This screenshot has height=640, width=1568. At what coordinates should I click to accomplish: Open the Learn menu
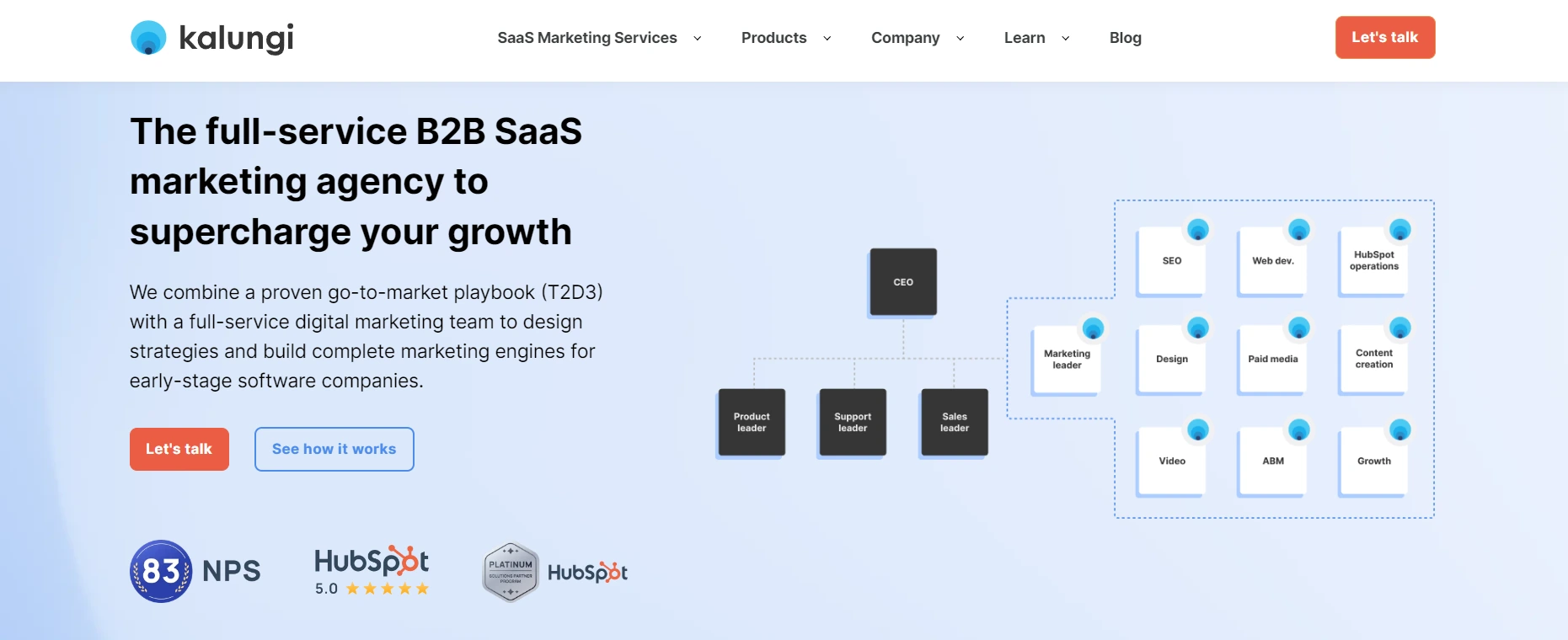(1025, 38)
